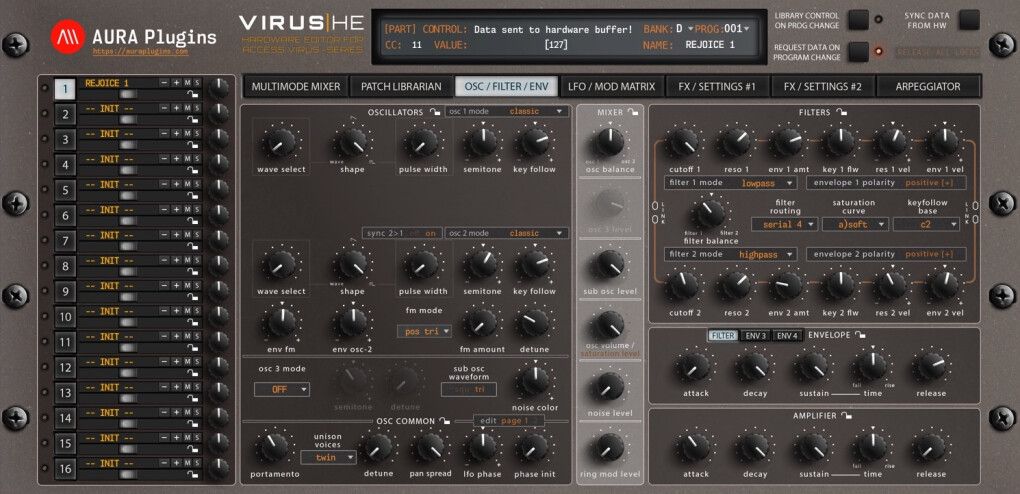This screenshot has width=1020, height=494.
Task: Open the saturation curve a)soft dropdown
Action: point(855,225)
